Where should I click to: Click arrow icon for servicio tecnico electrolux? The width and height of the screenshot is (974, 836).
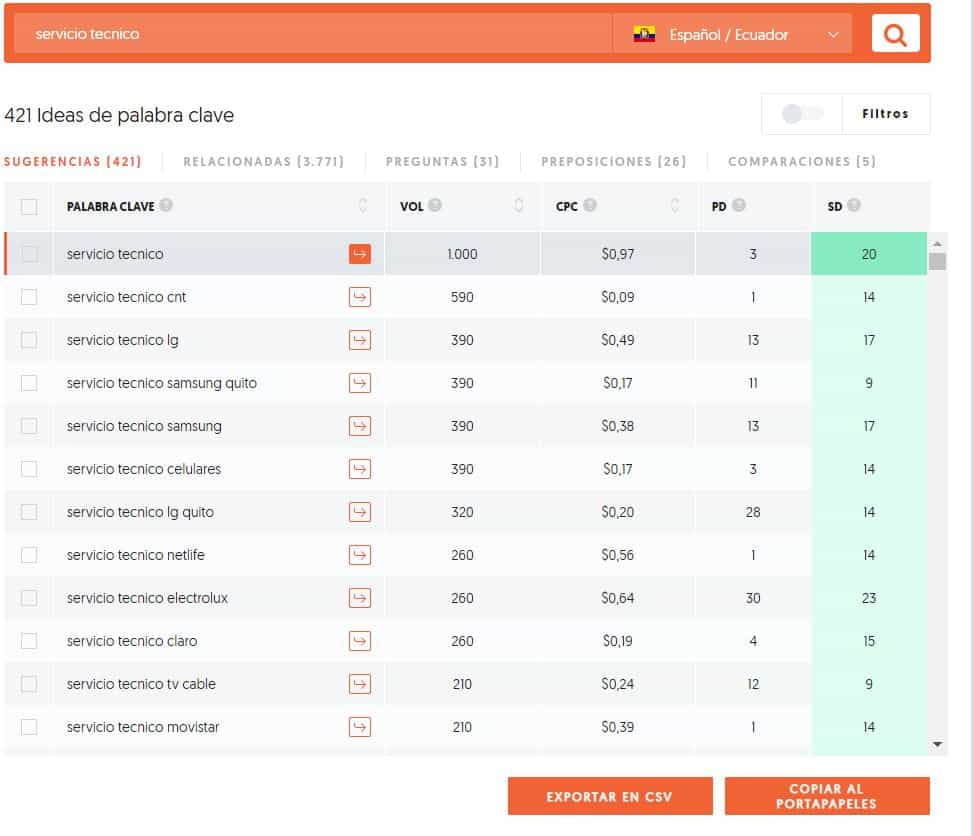(x=360, y=597)
